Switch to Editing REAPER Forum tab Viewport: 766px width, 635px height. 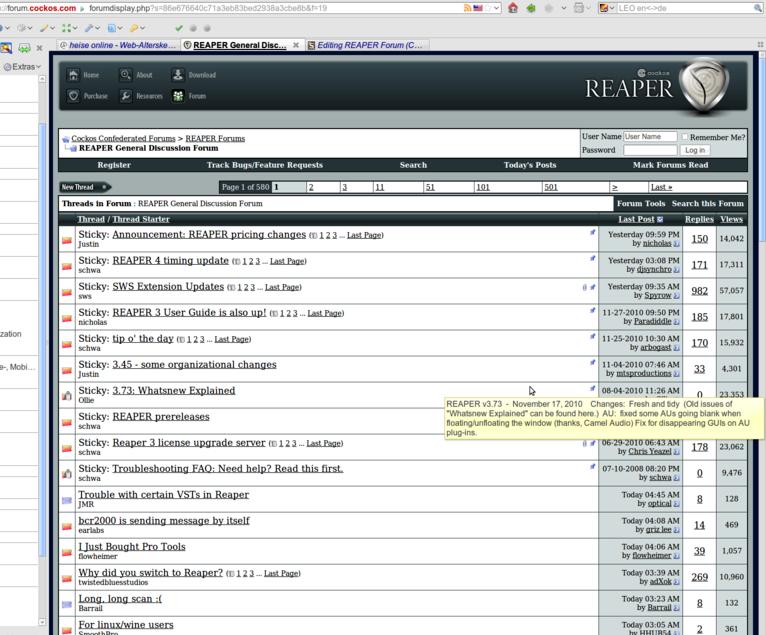(367, 45)
